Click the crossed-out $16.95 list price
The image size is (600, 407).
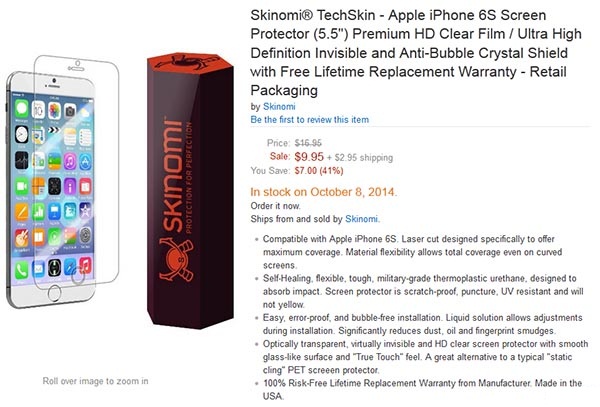coord(308,143)
